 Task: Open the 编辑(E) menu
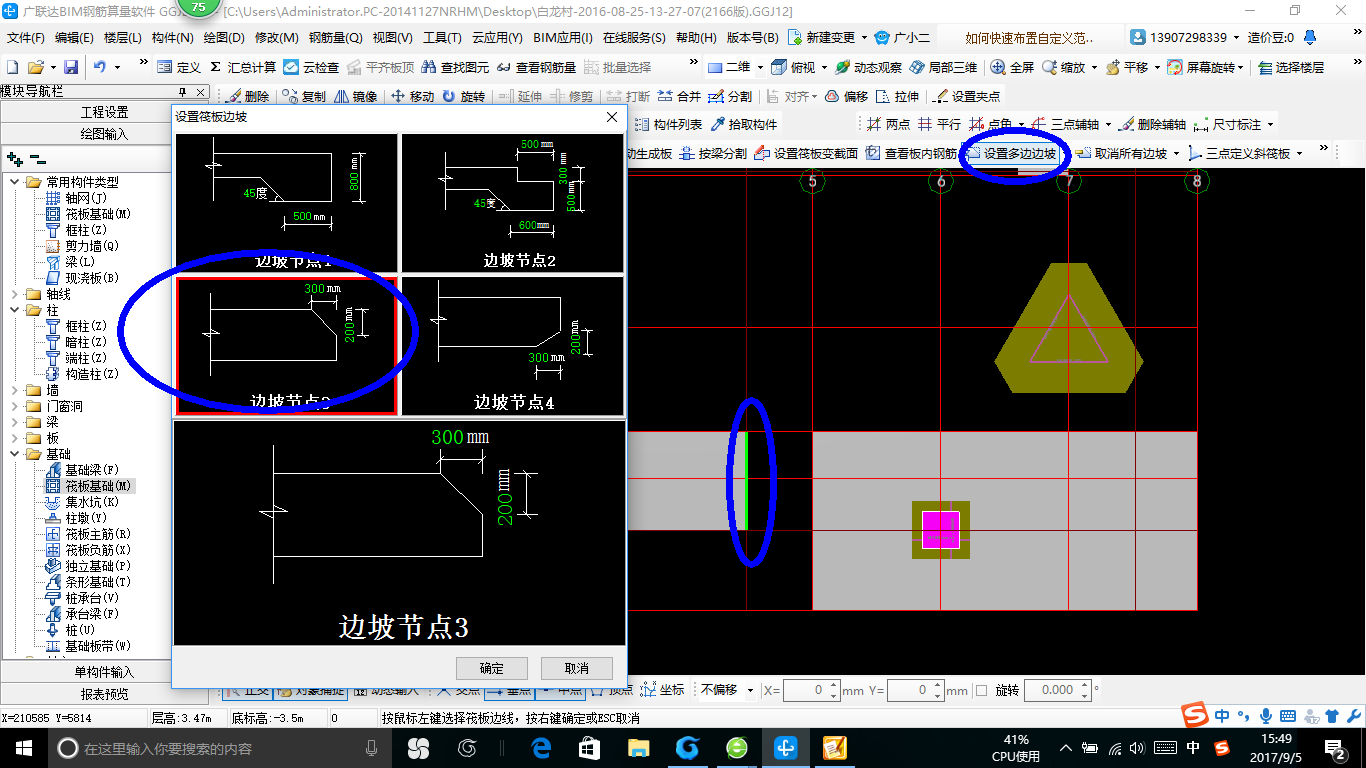pos(74,38)
